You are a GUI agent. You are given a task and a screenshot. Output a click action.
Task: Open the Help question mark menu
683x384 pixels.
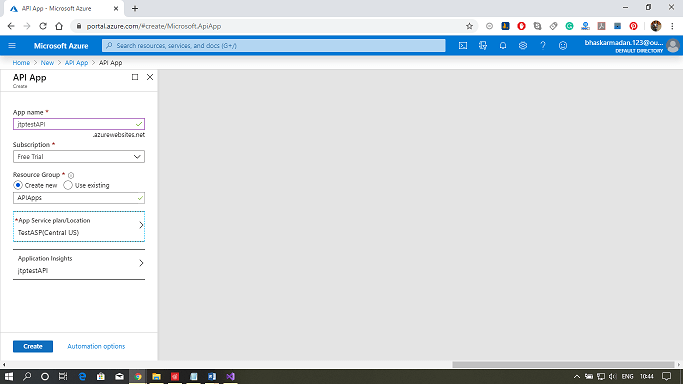click(543, 46)
